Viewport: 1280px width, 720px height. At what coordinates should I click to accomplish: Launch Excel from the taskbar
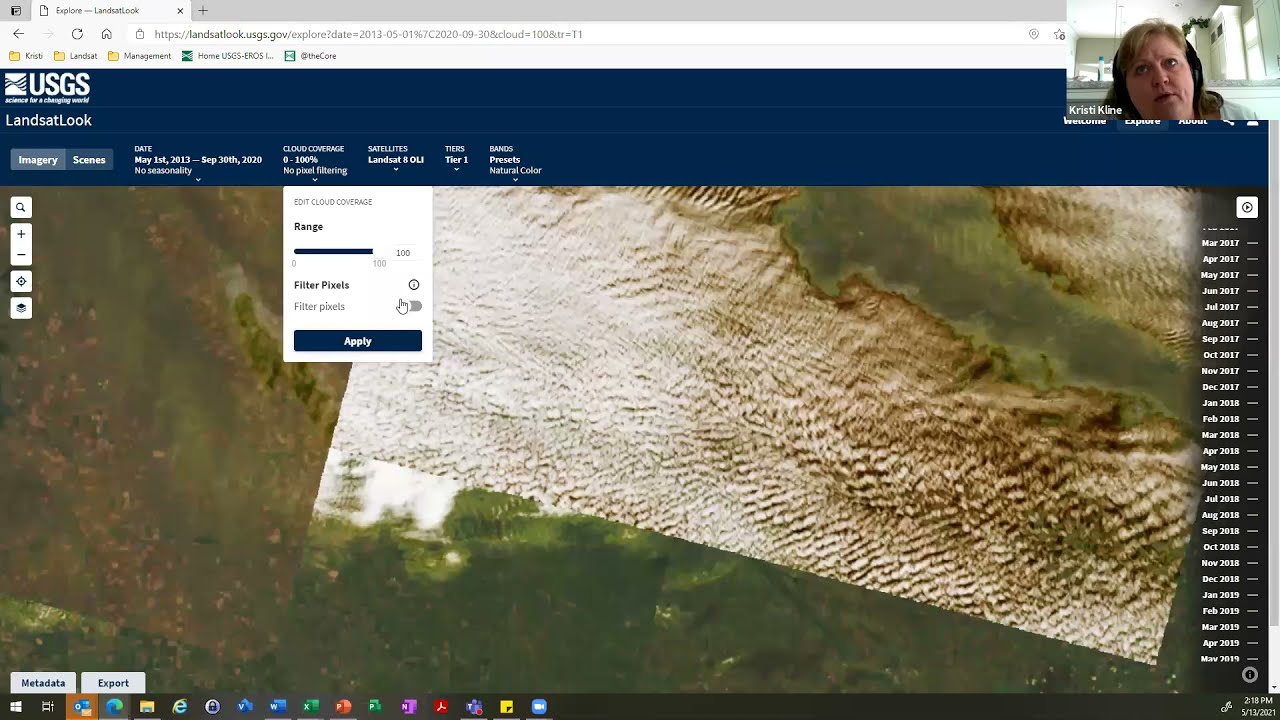tap(311, 707)
